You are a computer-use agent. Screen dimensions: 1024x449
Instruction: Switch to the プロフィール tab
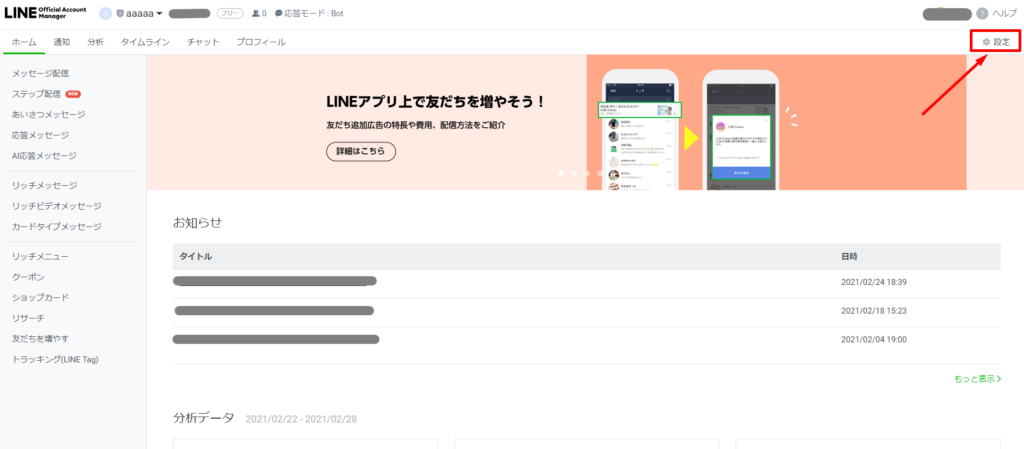tap(261, 42)
